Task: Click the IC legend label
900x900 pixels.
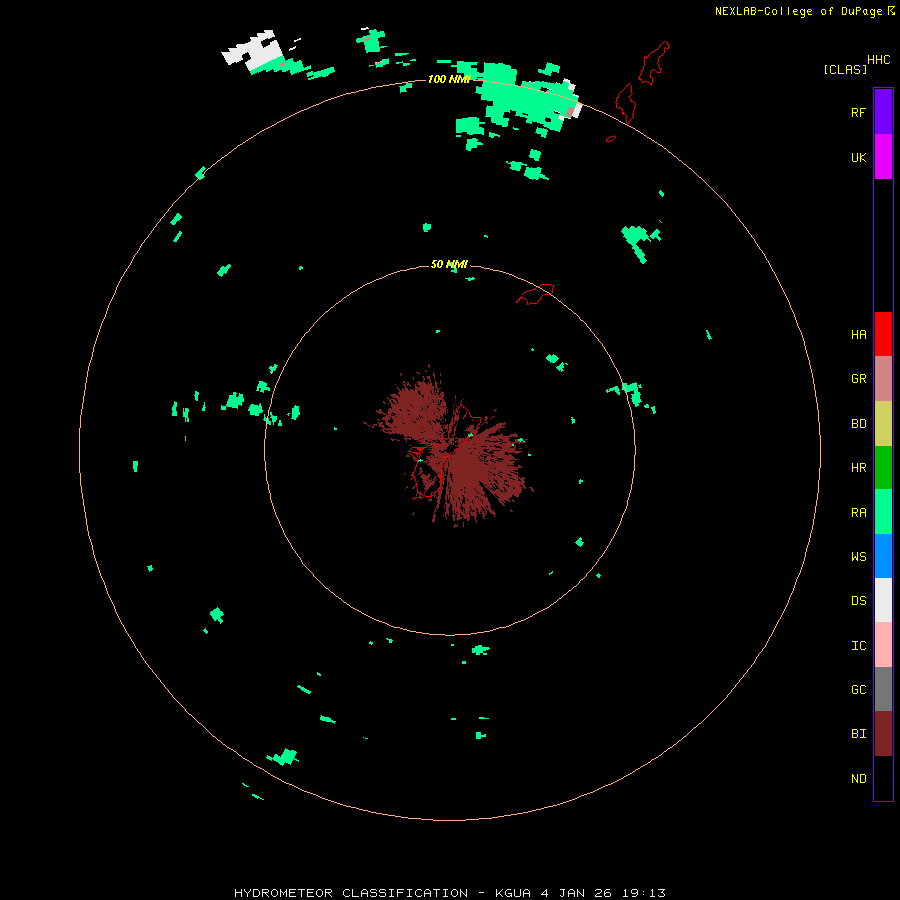Action: point(858,646)
